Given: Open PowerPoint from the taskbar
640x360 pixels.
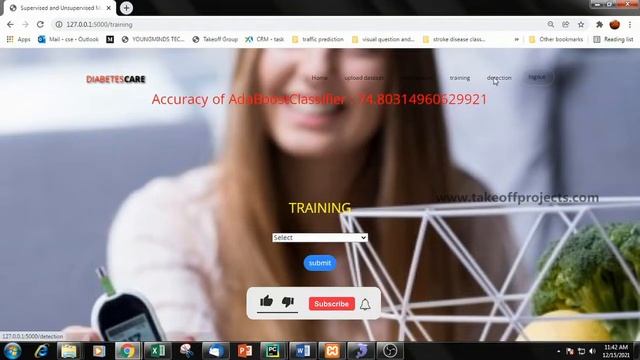Looking at the screenshot, I should pyautogui.click(x=244, y=351).
